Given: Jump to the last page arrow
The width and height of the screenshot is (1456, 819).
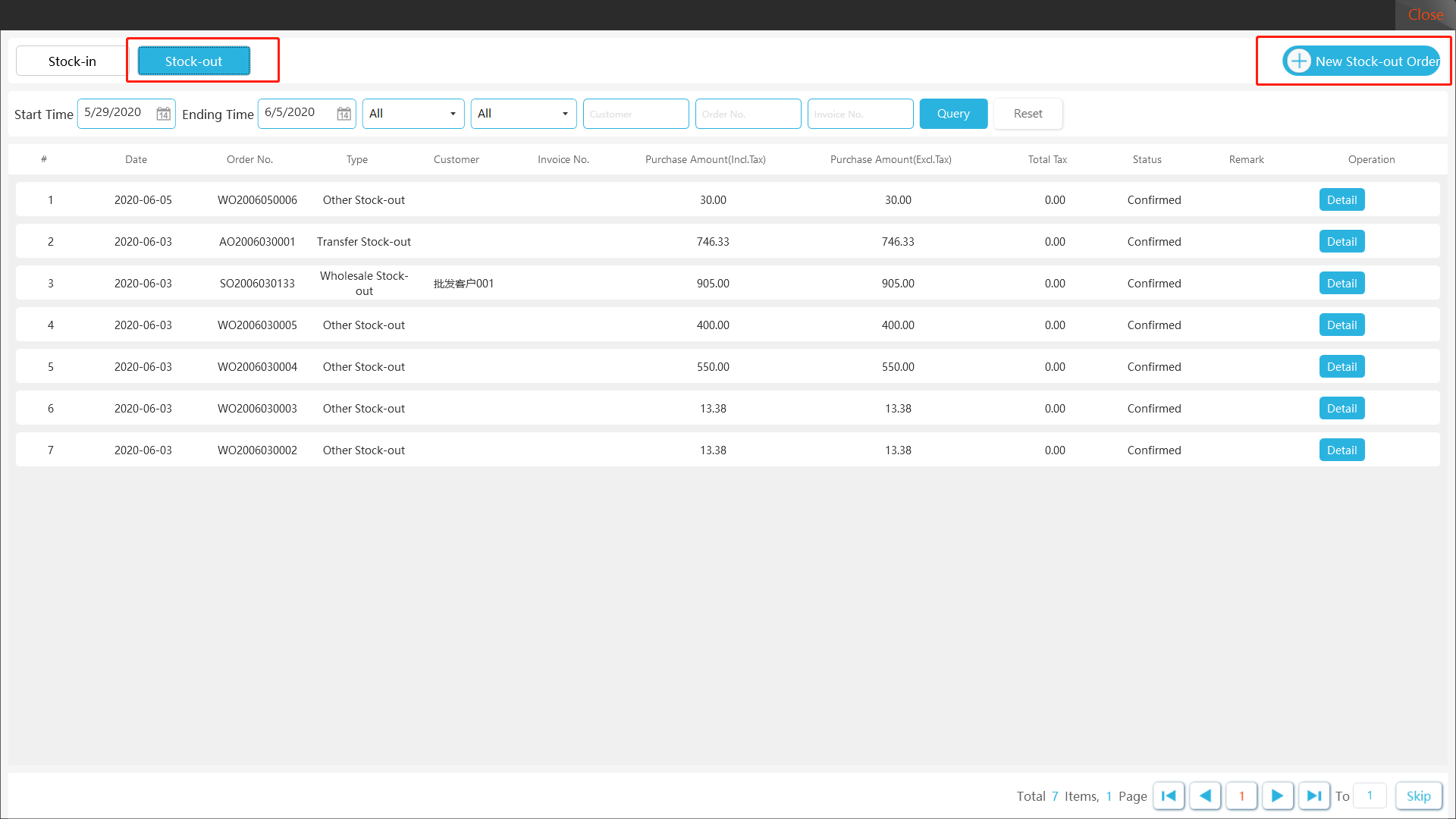Looking at the screenshot, I should pyautogui.click(x=1313, y=795).
